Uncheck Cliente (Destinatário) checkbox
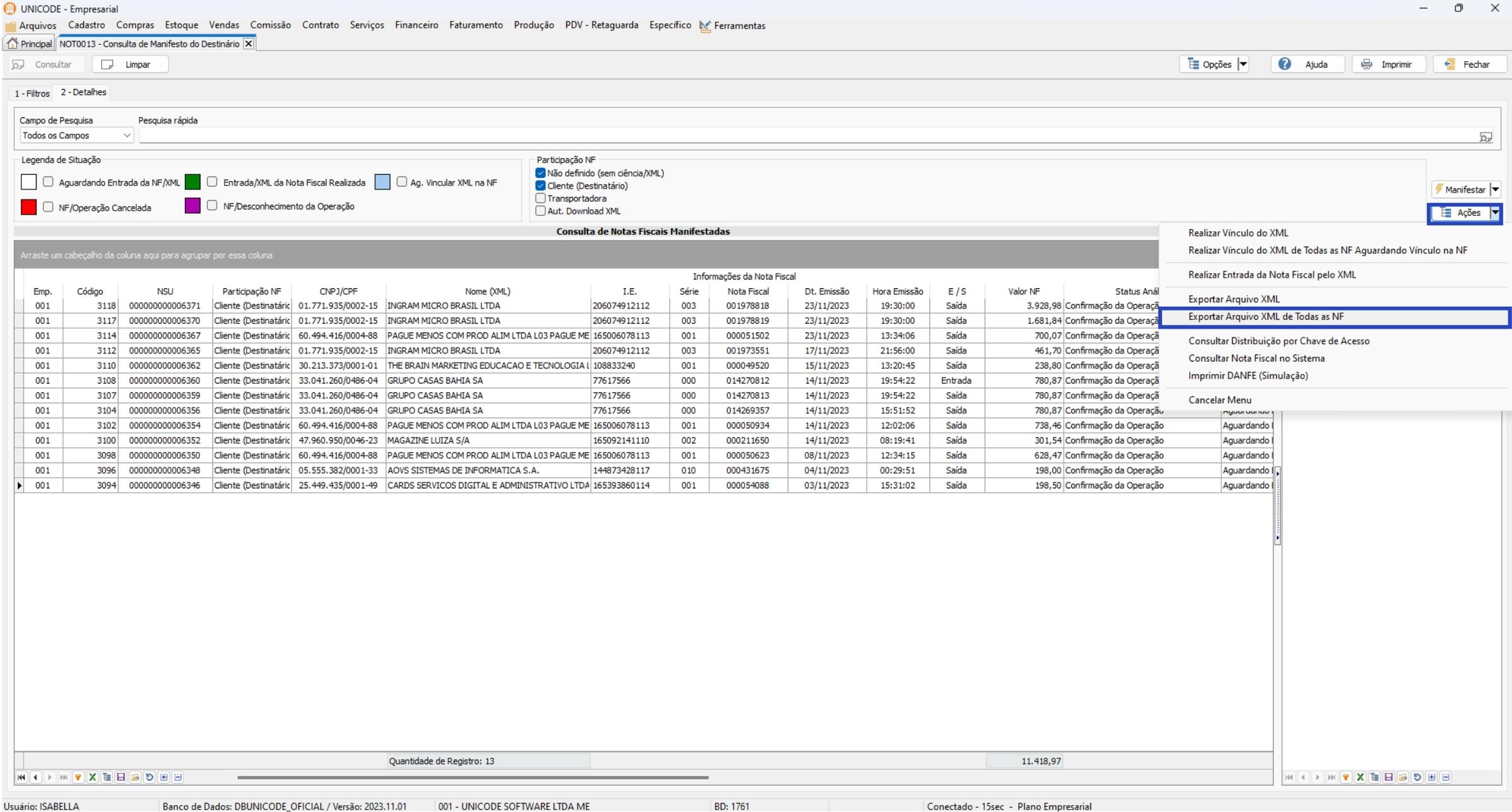Screen dimensions: 1512x812 pos(541,186)
